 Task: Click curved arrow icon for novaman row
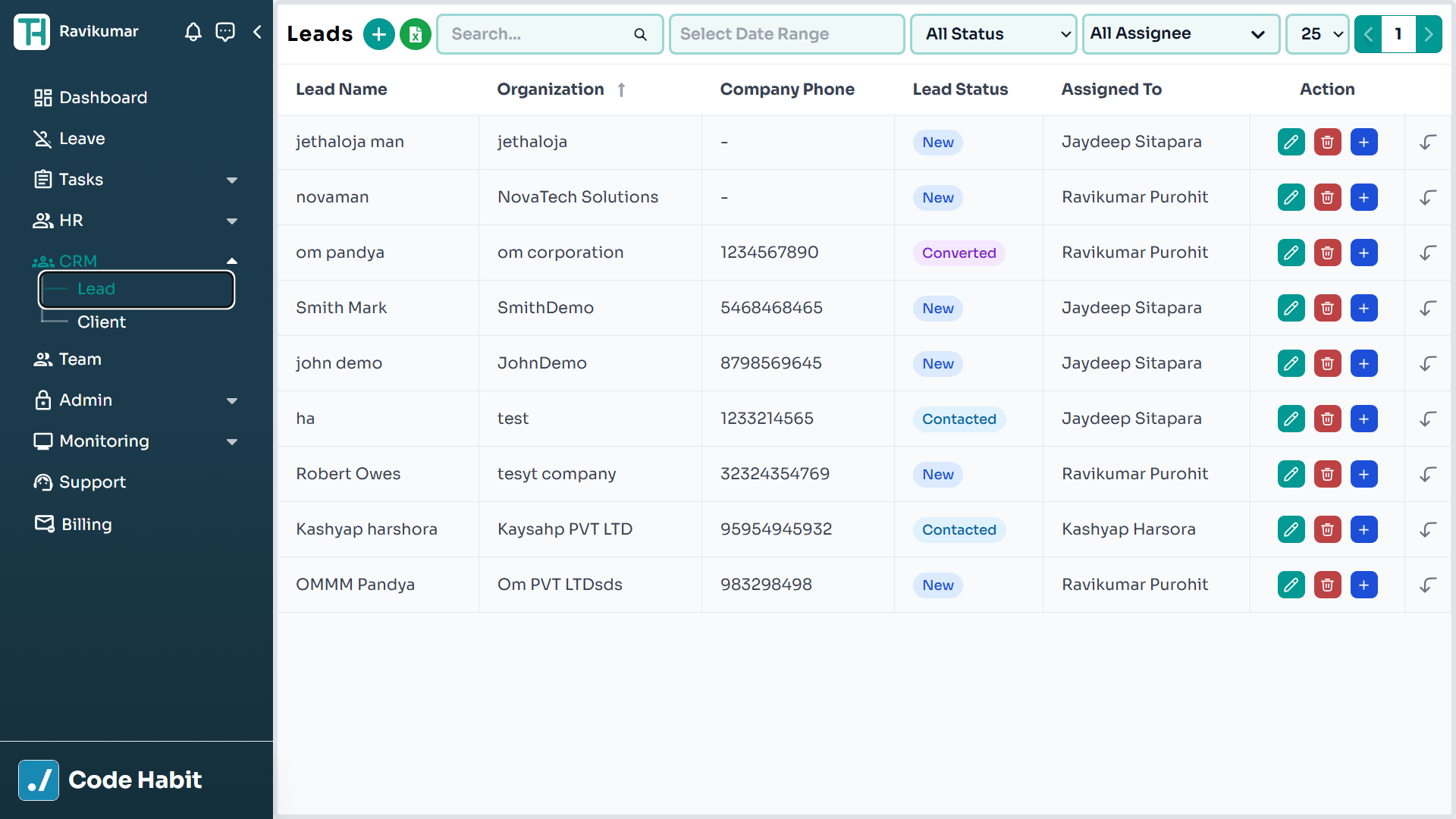(x=1428, y=197)
